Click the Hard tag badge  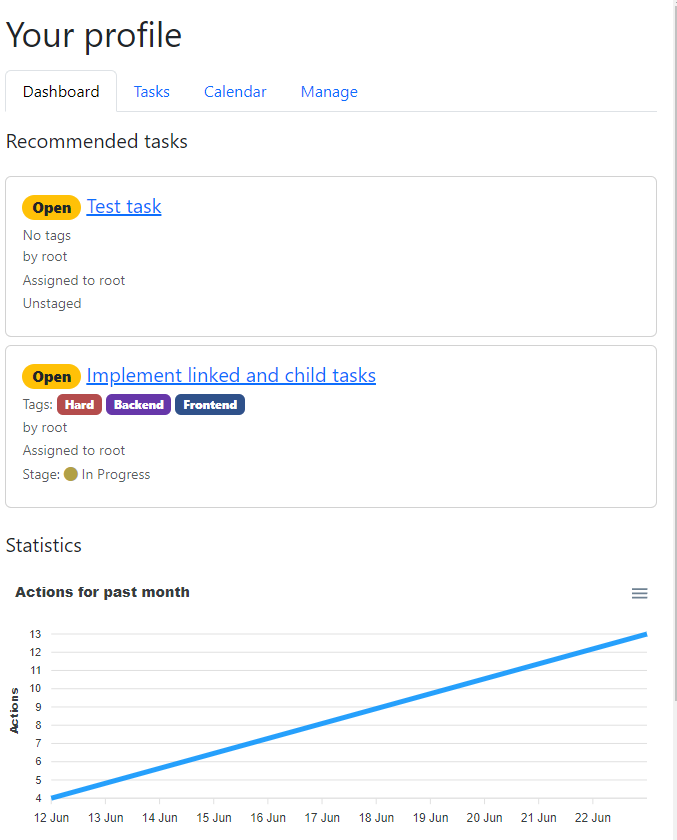coord(80,405)
